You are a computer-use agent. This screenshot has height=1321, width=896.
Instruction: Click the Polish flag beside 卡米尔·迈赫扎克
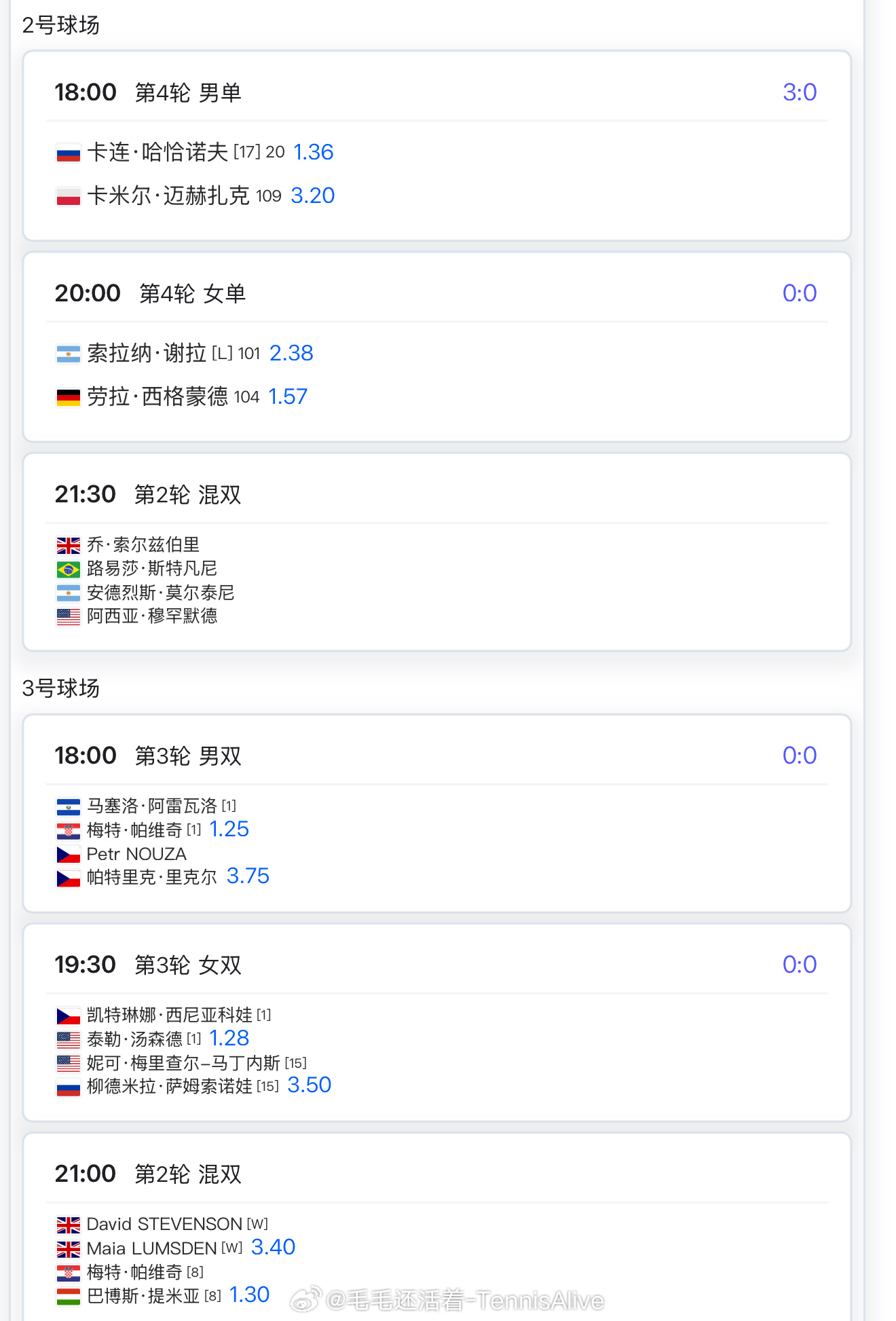(68, 196)
